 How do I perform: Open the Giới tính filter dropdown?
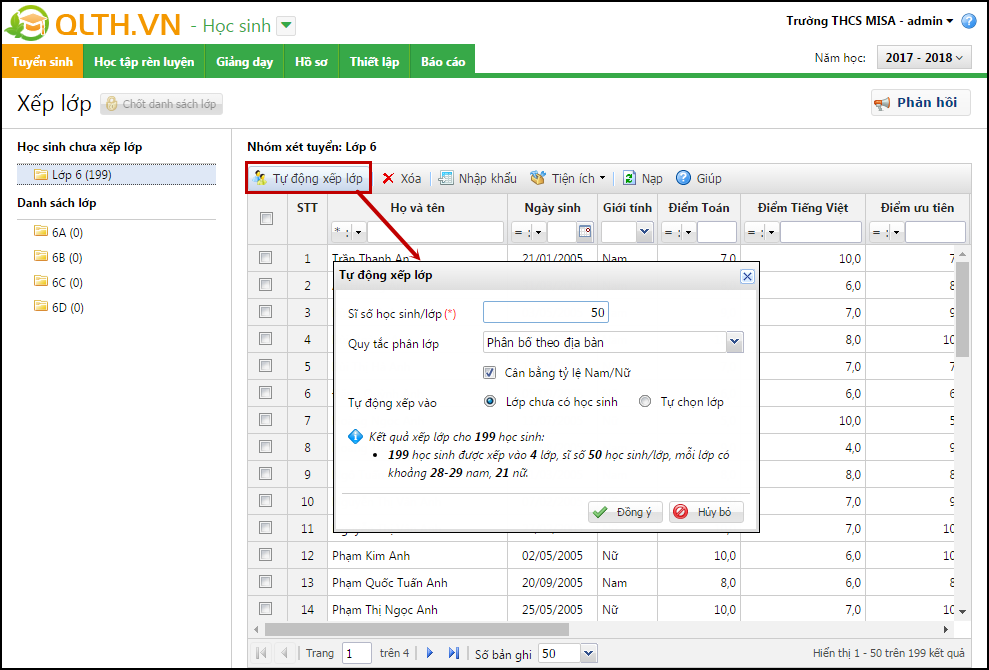tap(644, 232)
